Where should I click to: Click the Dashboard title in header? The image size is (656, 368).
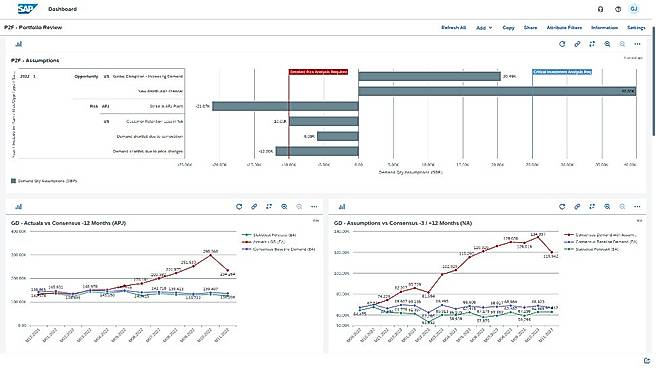coord(62,9)
